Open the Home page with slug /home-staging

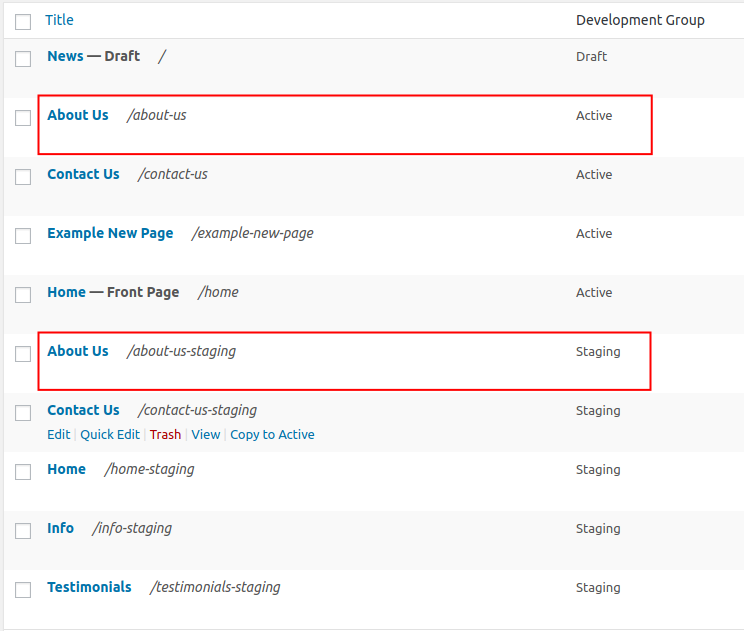[x=66, y=469]
